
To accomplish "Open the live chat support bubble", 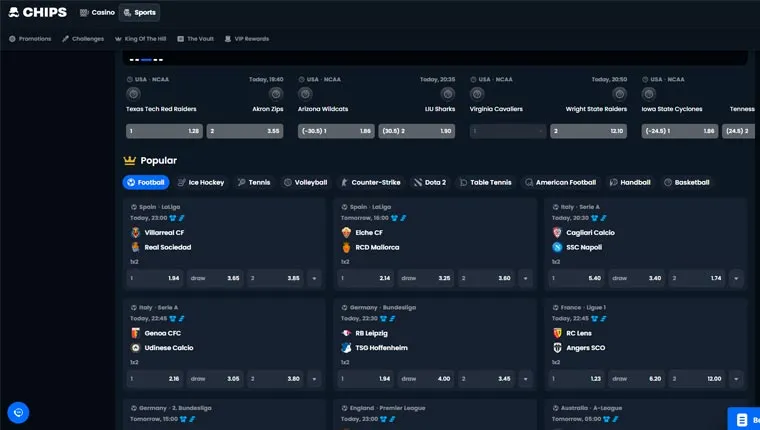I will pos(18,413).
